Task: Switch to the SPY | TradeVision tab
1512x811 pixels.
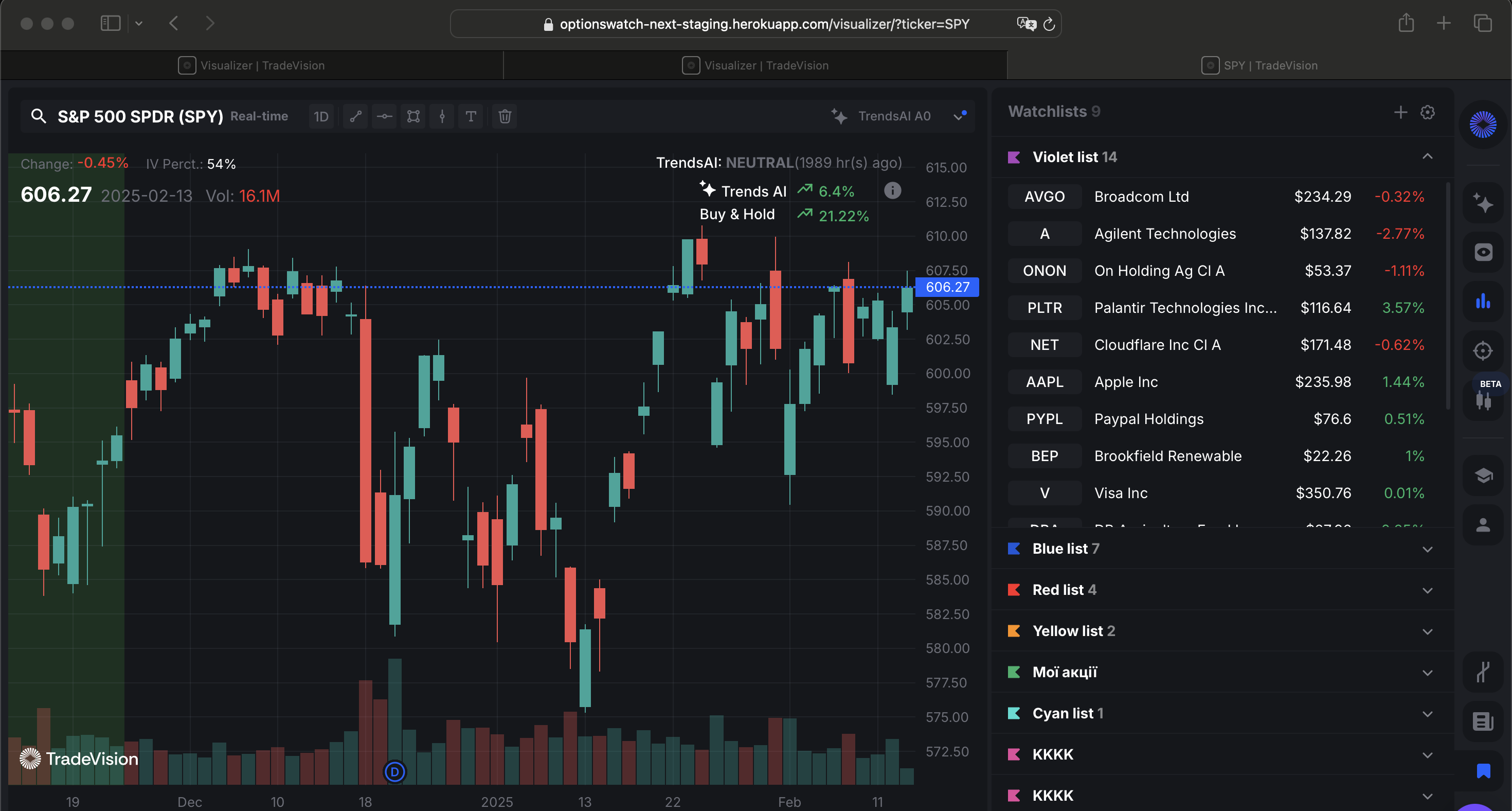Action: point(1259,65)
